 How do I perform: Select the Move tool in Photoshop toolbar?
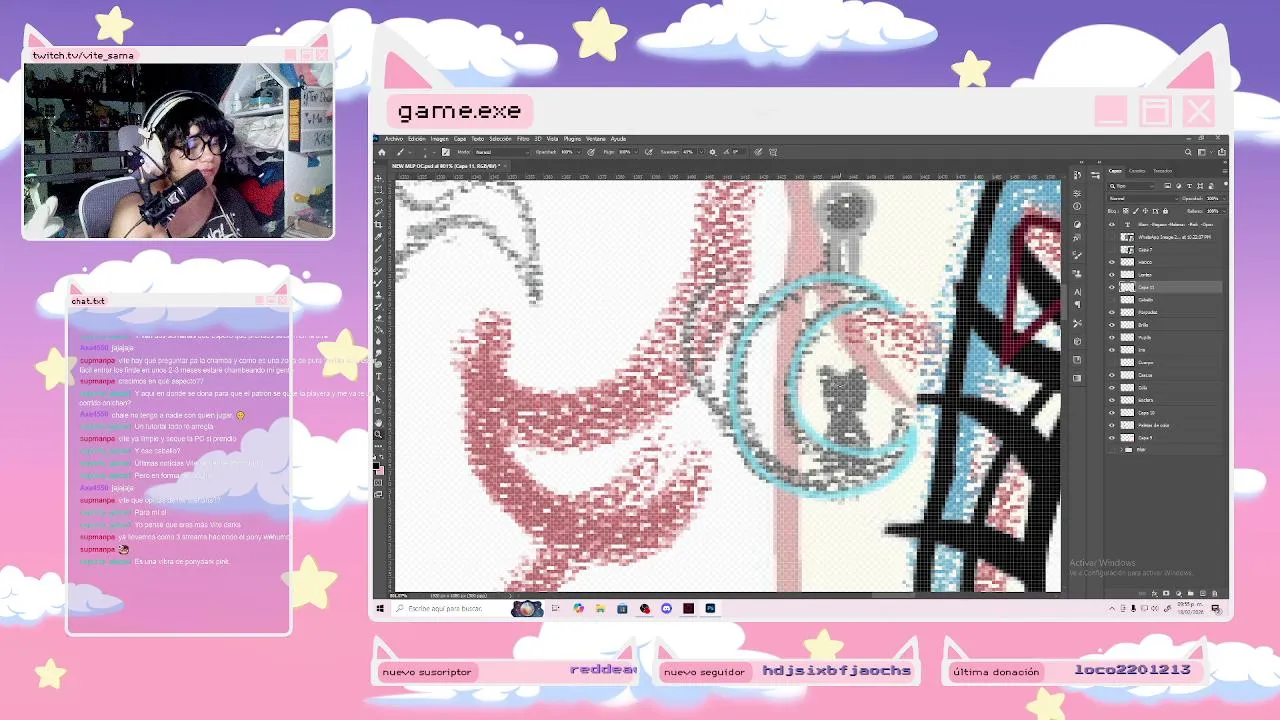coord(378,178)
